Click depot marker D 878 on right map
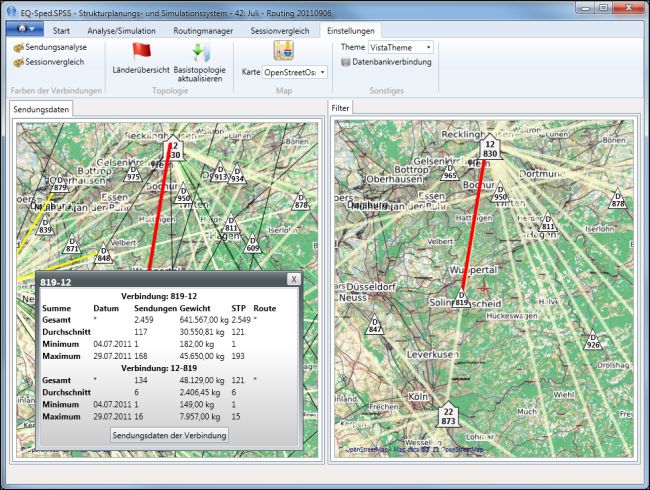 tap(618, 200)
